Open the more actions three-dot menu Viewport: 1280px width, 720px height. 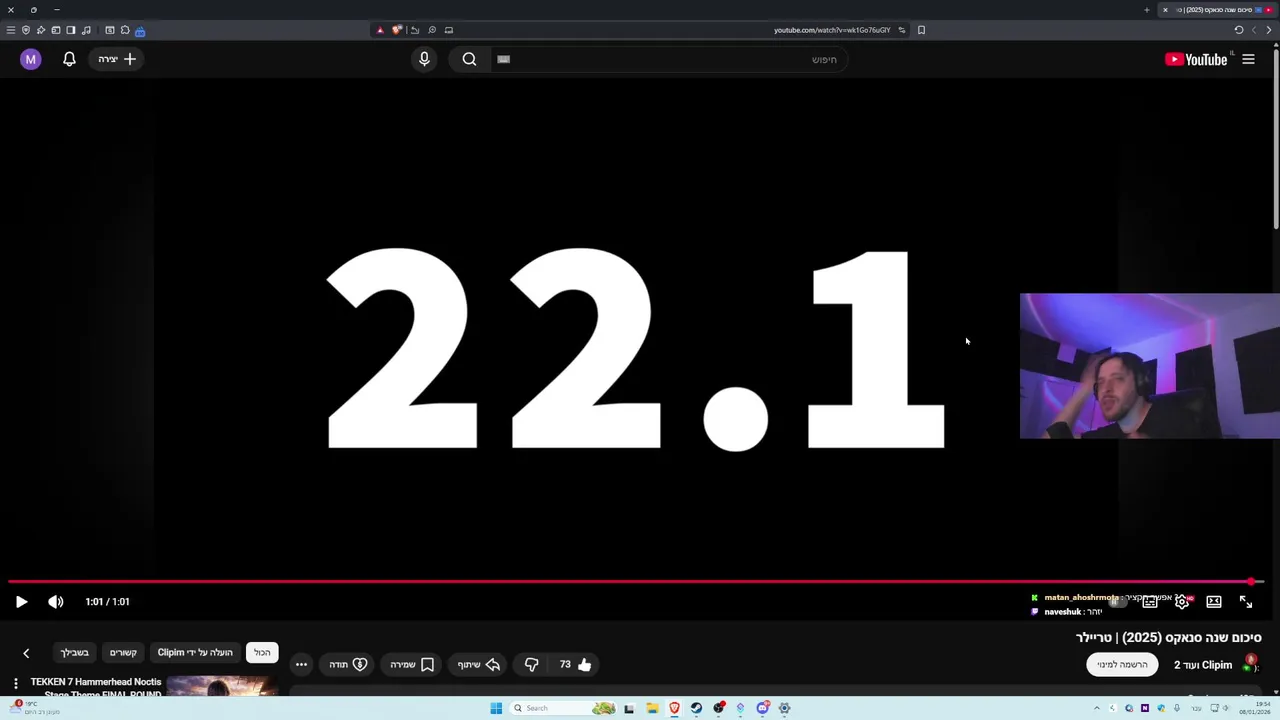[301, 664]
